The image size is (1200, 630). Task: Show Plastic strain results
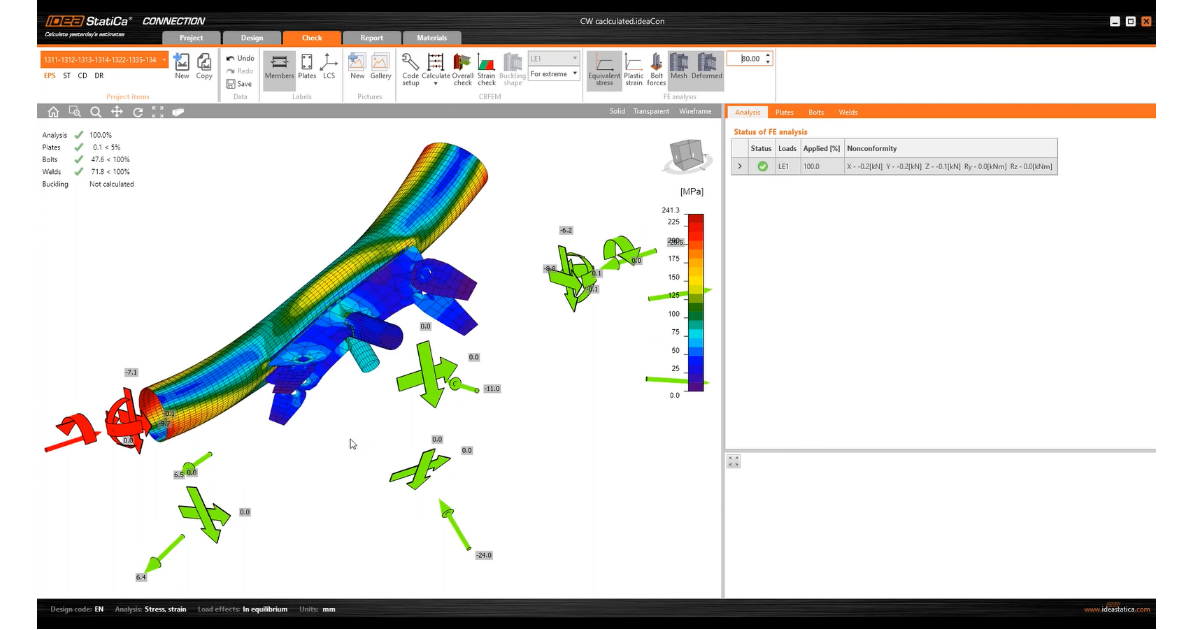(633, 67)
